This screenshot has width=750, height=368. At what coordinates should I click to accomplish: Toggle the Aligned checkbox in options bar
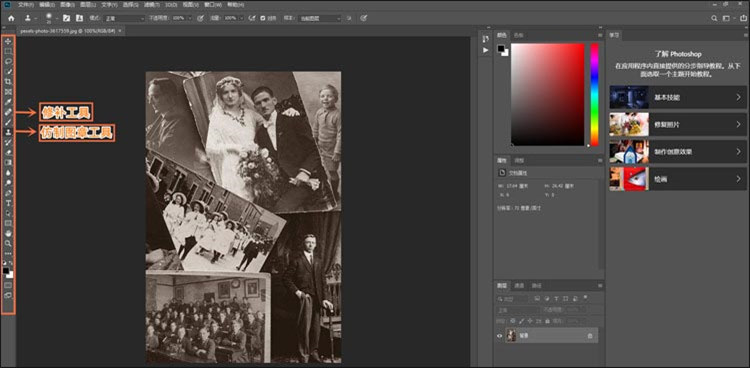(263, 18)
